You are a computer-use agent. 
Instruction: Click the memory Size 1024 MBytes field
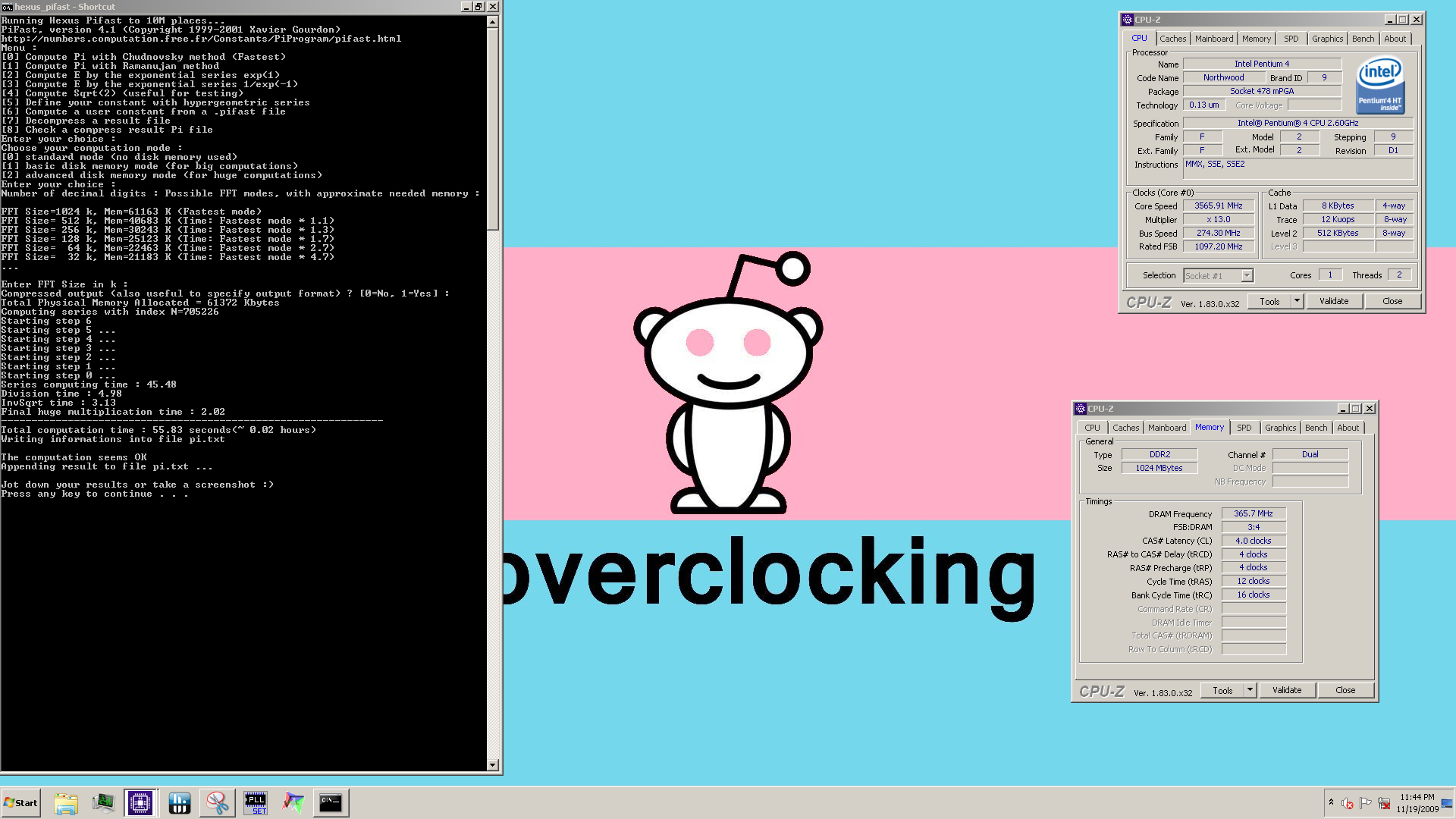click(x=1159, y=468)
